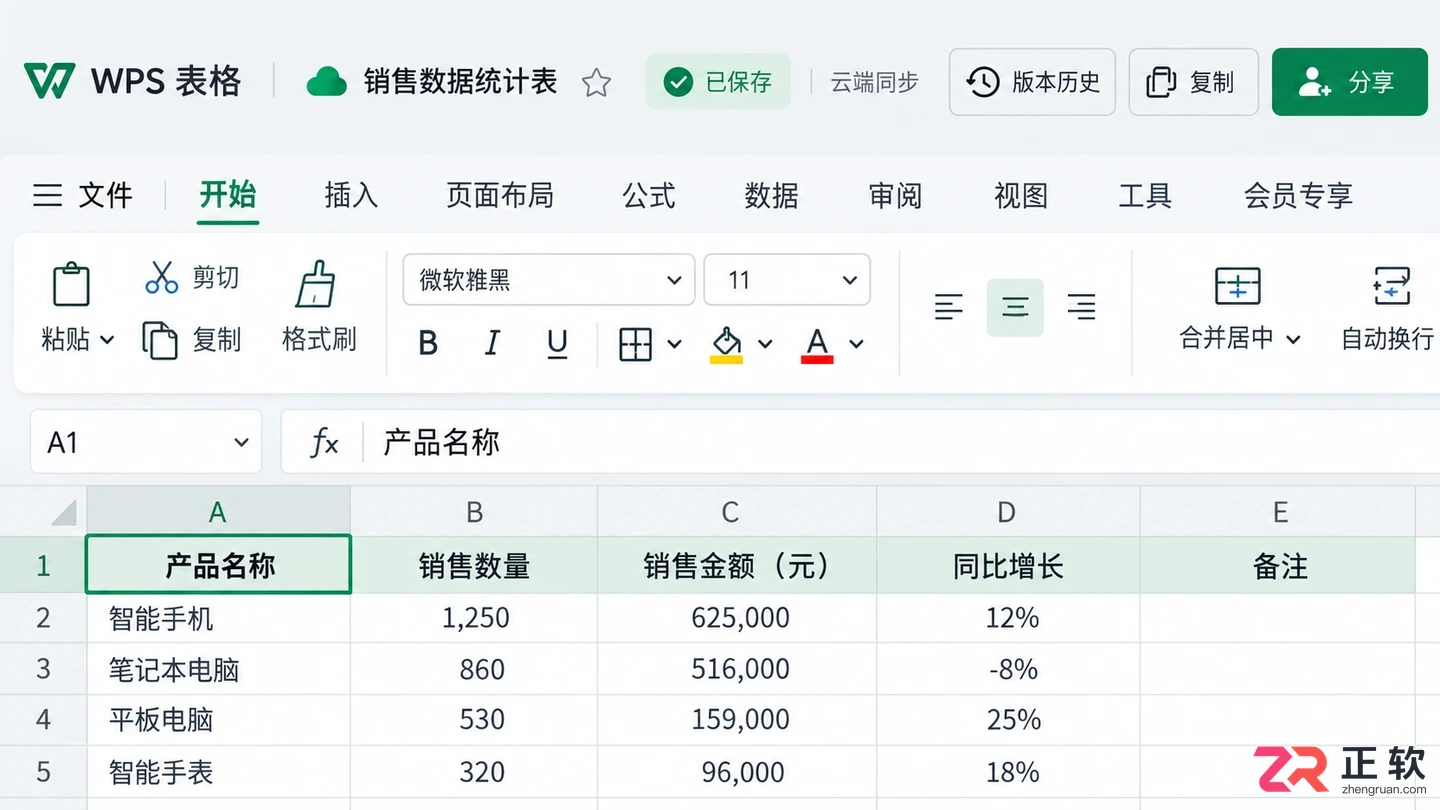This screenshot has height=810, width=1440.
Task: Select column A header
Action: [x=218, y=512]
